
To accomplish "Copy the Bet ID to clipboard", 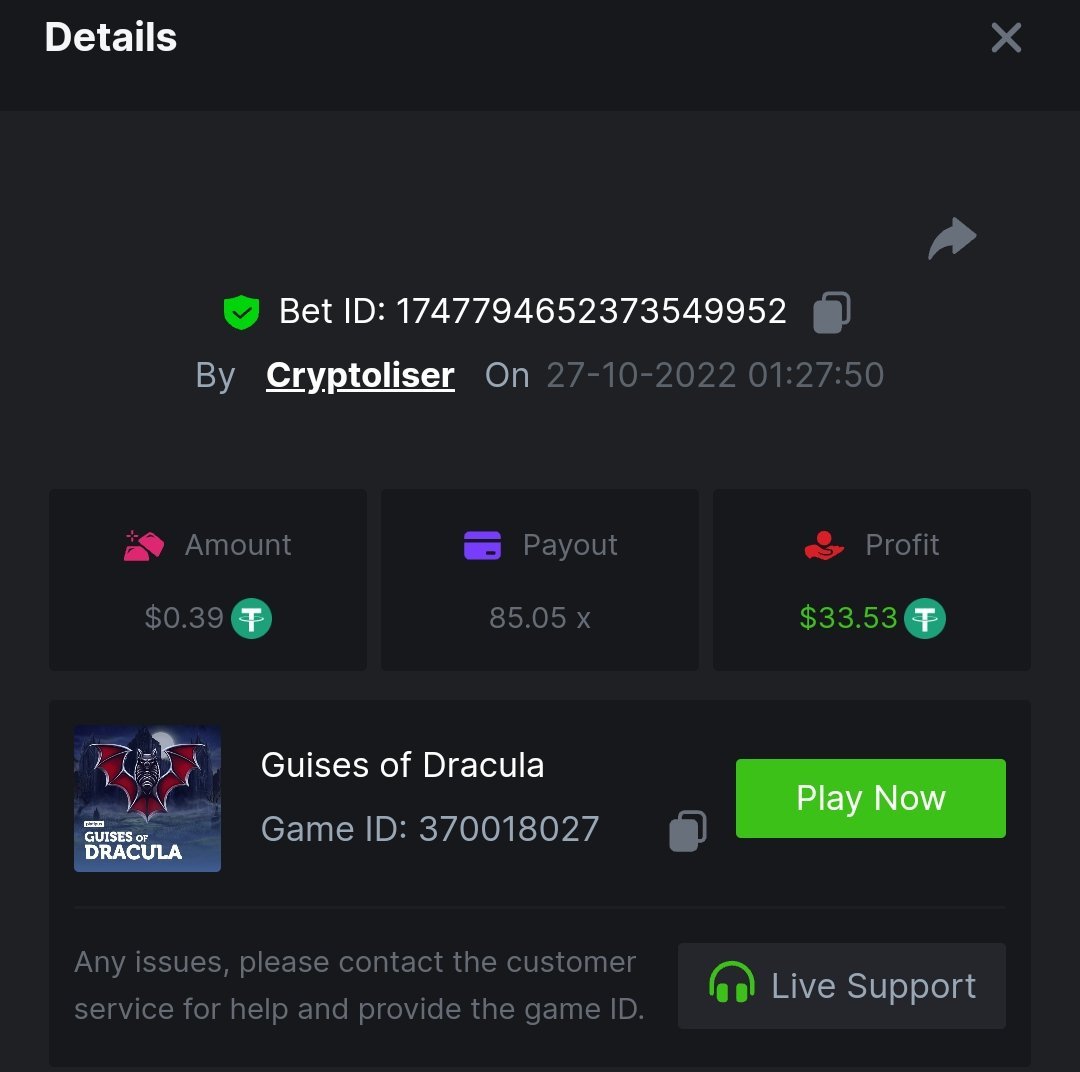I will click(x=831, y=312).
